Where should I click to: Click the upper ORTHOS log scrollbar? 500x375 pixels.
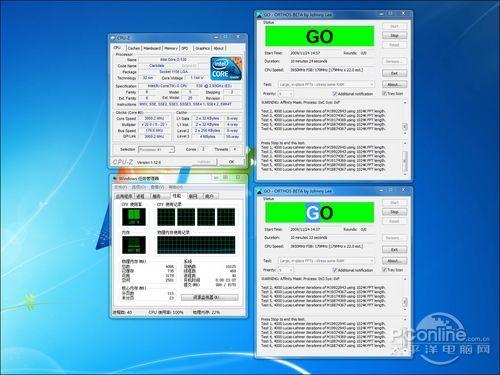(405, 117)
